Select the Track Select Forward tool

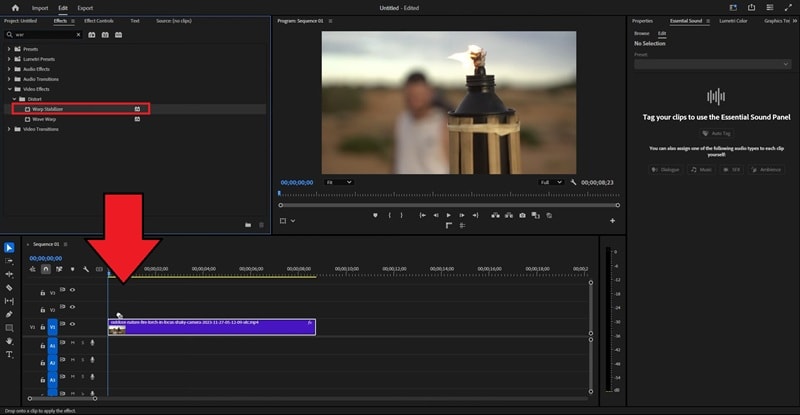pos(9,261)
